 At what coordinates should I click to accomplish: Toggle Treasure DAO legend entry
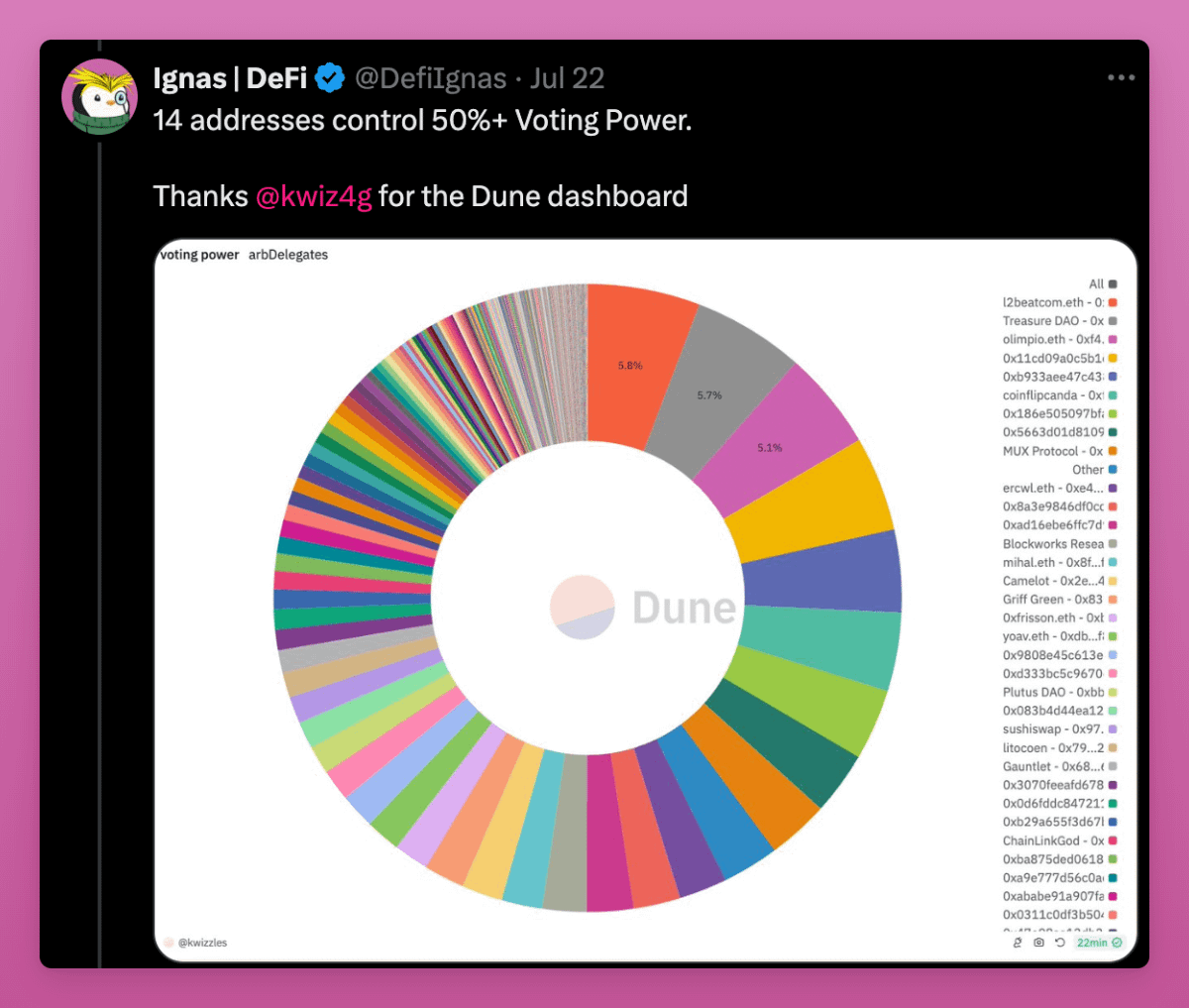(1060, 321)
